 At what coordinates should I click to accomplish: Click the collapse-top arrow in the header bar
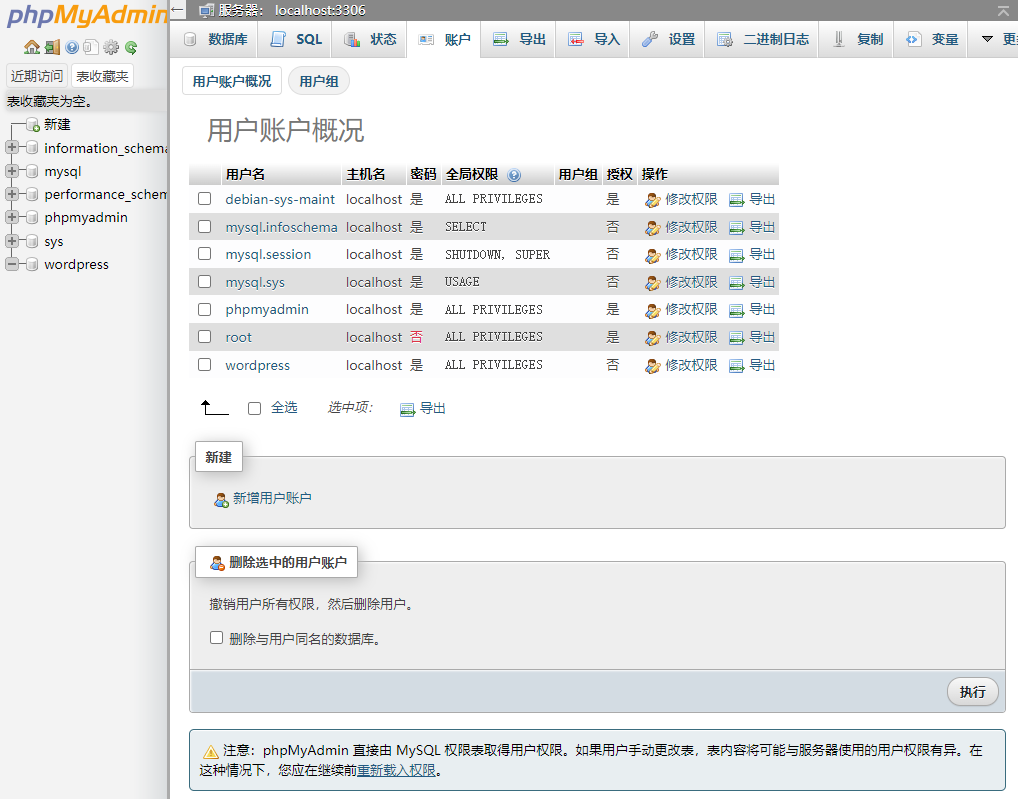click(1004, 10)
